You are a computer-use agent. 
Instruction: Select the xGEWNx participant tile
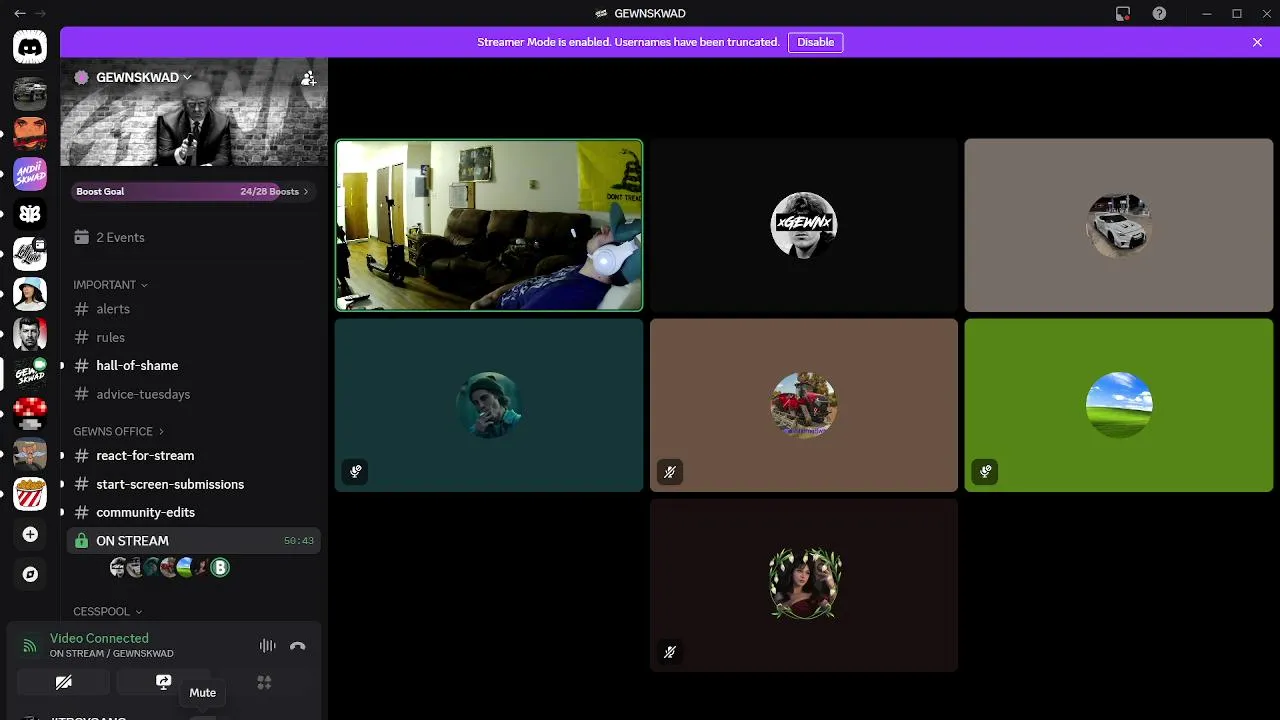pos(804,225)
